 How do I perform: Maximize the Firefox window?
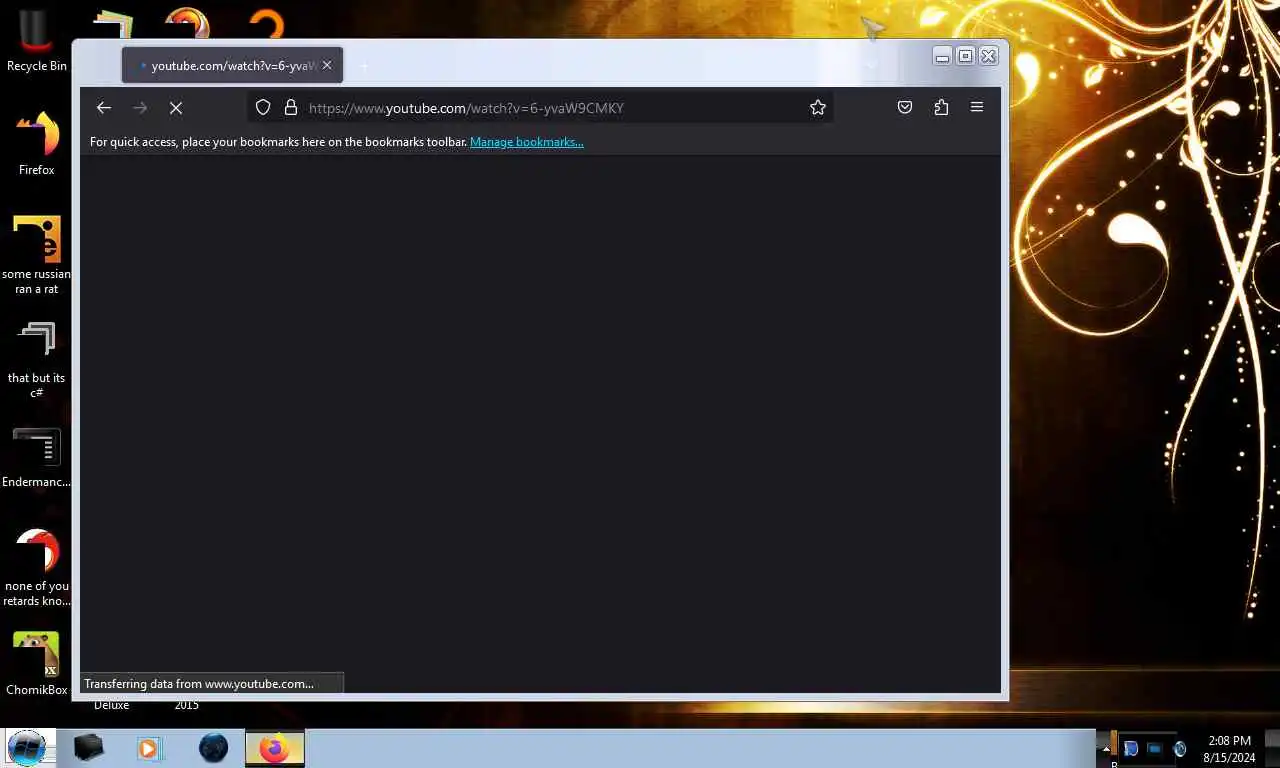pyautogui.click(x=965, y=56)
